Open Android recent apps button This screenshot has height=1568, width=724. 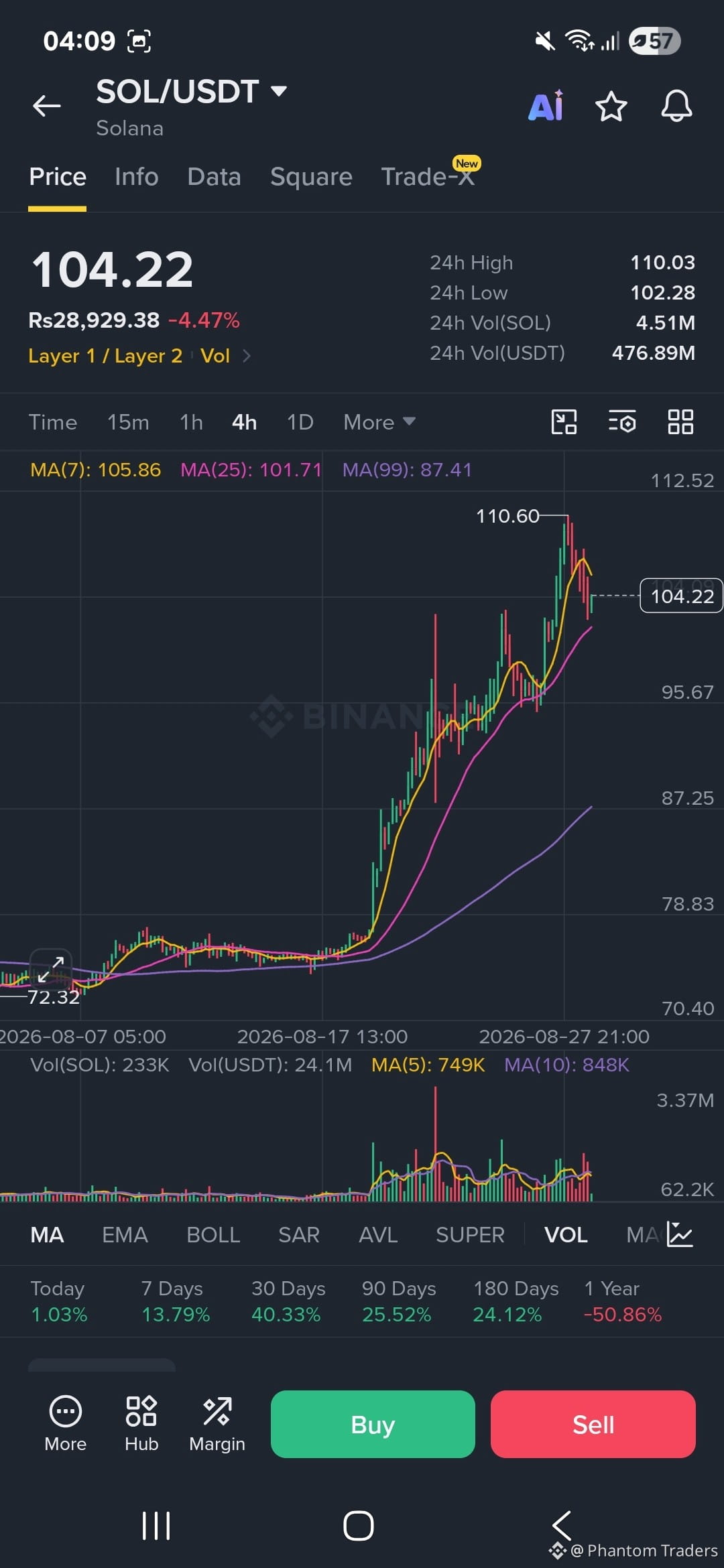pos(156,1526)
